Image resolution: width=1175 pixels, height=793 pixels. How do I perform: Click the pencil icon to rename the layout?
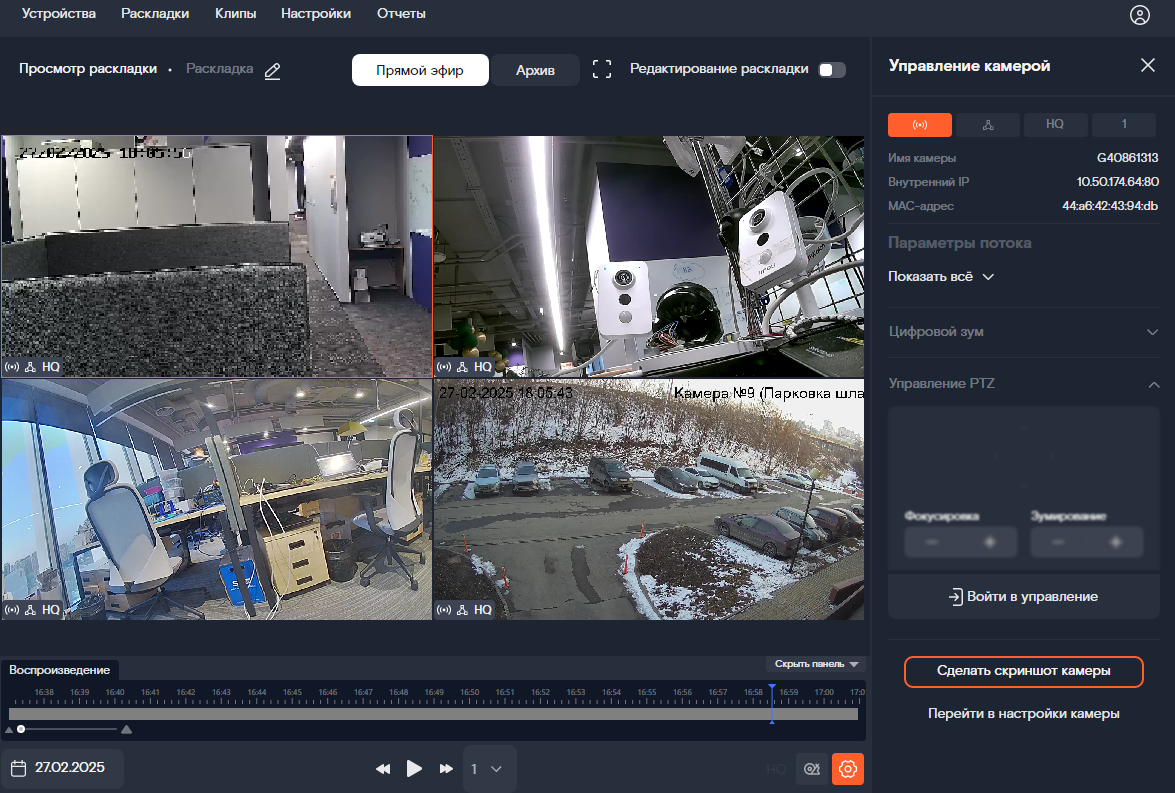tap(273, 70)
